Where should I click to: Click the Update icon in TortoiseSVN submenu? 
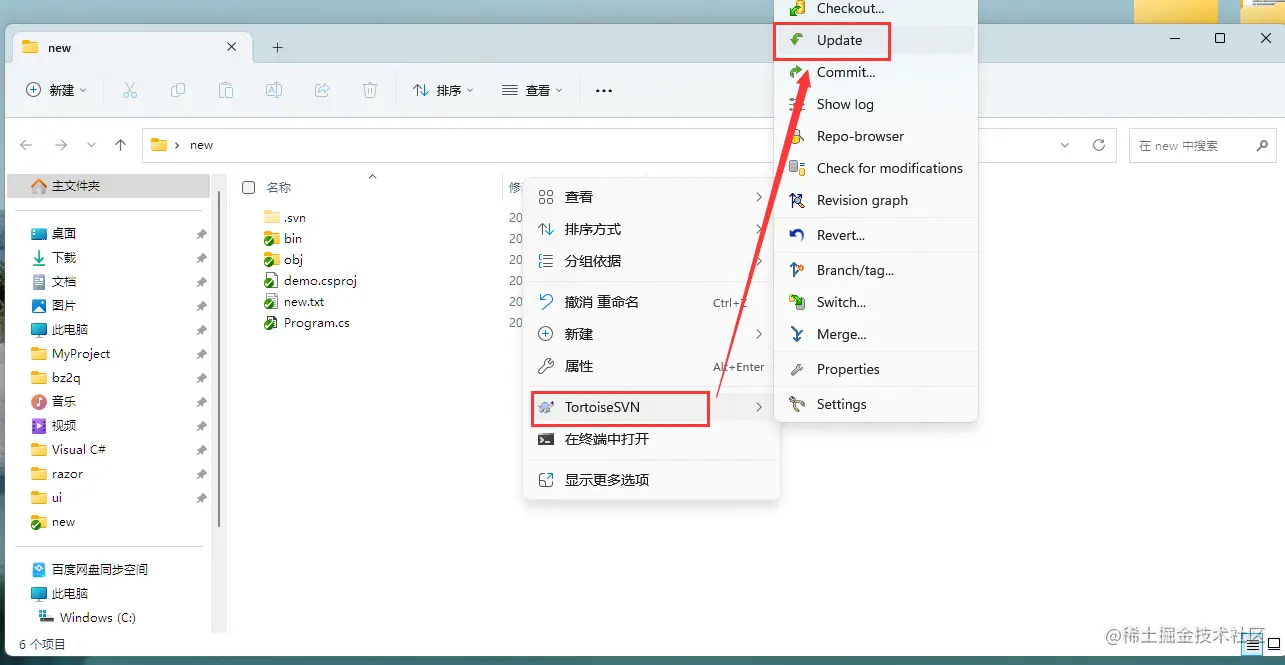797,40
